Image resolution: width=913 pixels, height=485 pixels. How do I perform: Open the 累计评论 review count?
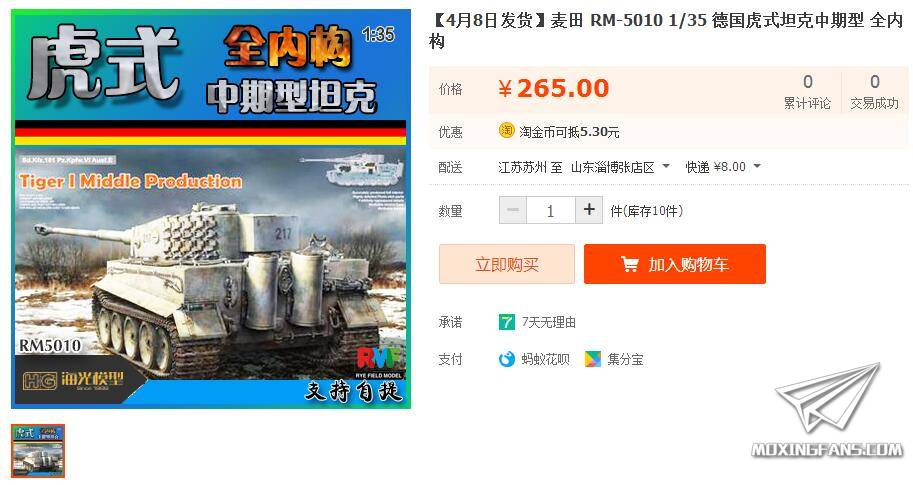point(807,91)
